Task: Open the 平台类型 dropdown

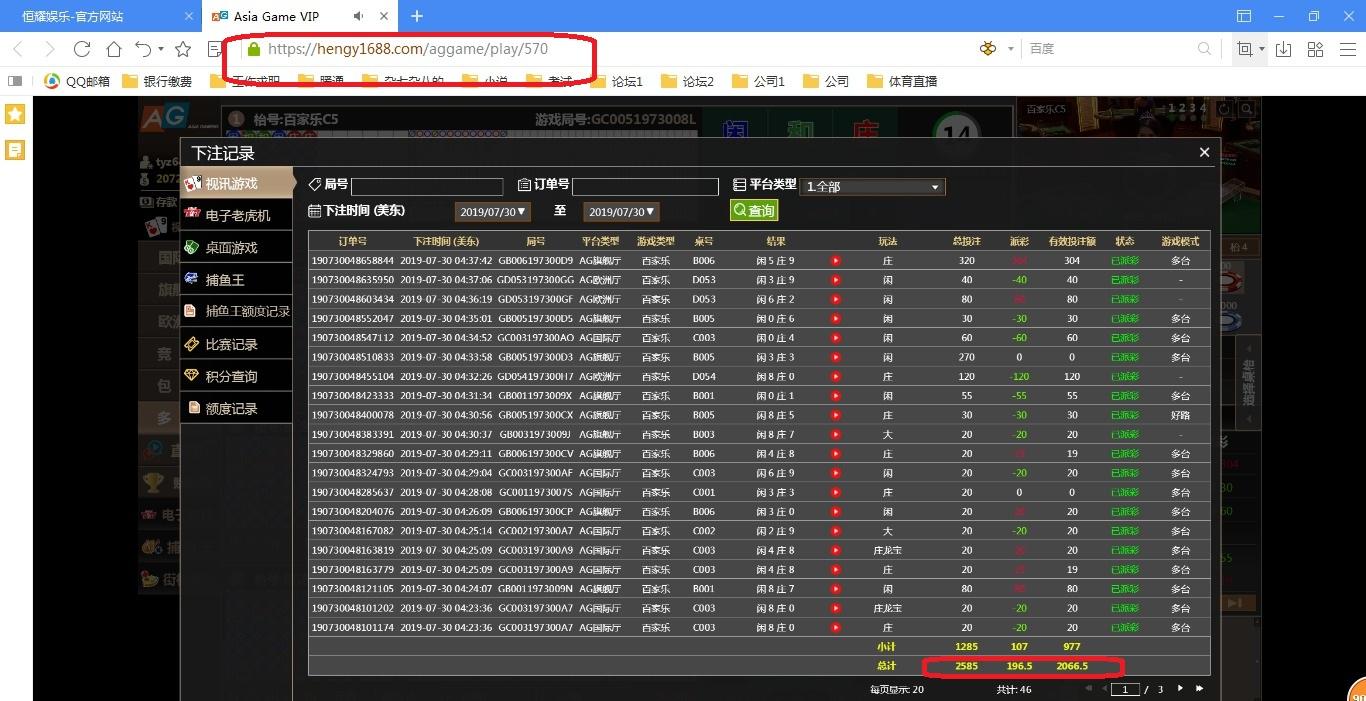Action: (x=872, y=187)
